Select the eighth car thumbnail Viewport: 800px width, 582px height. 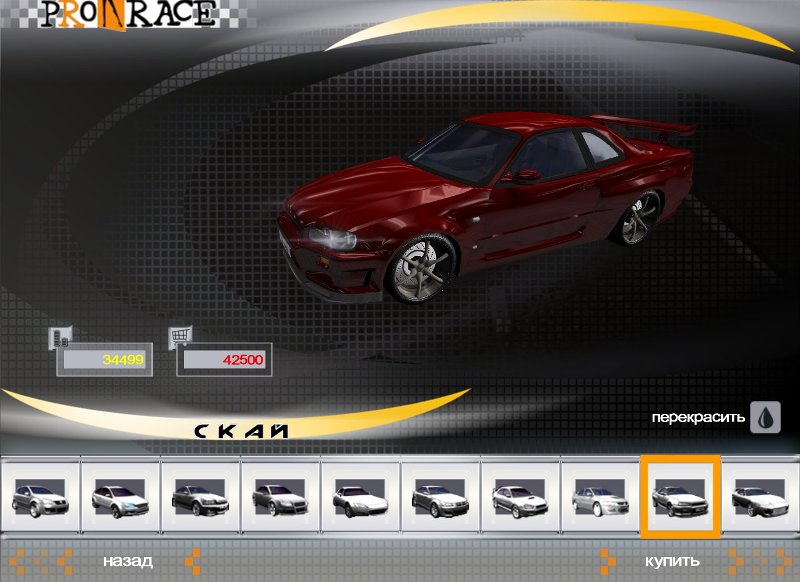[x=599, y=496]
